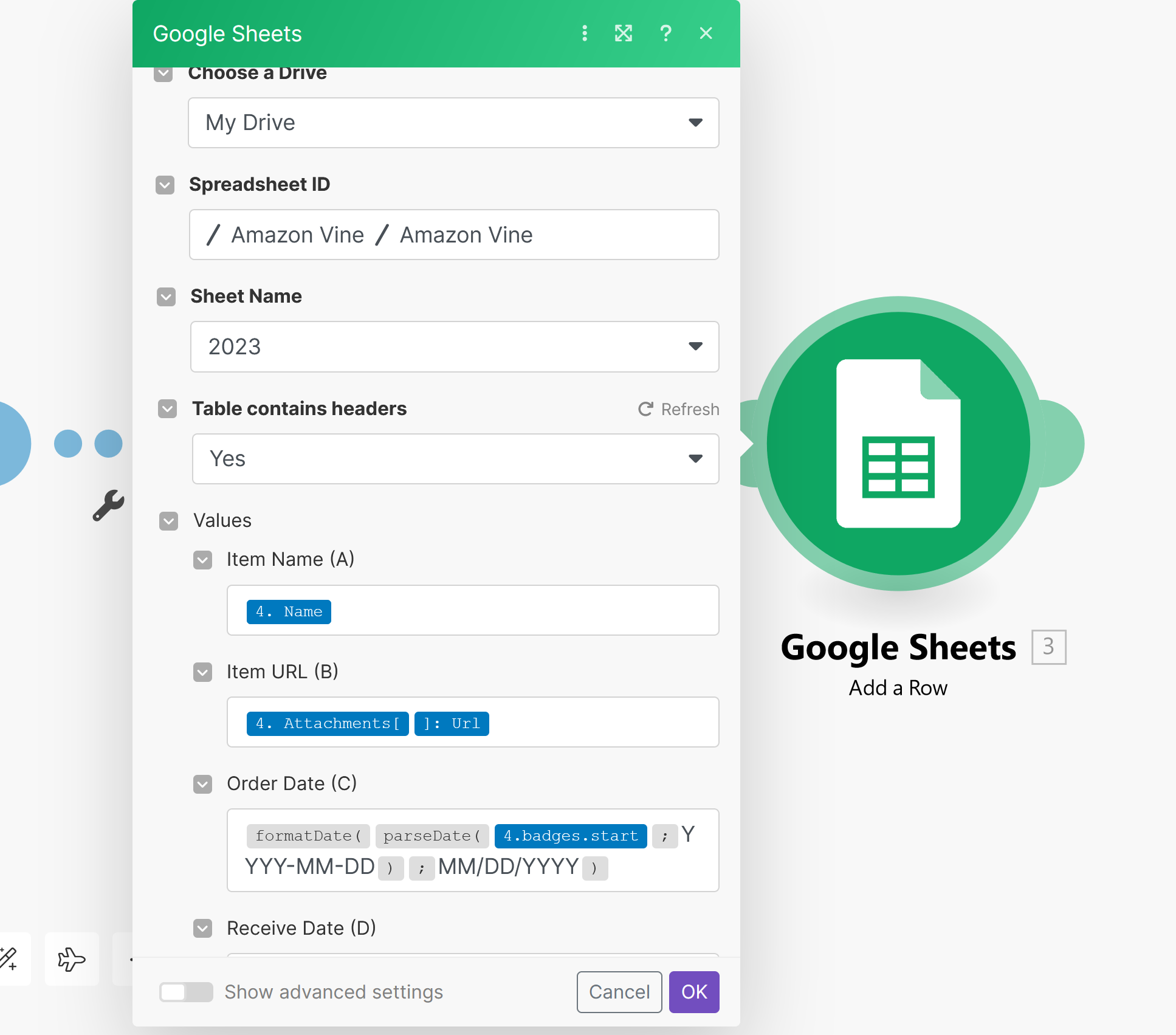Image resolution: width=1176 pixels, height=1035 pixels.
Task: Click the Refresh icon for headers
Action: coord(645,409)
